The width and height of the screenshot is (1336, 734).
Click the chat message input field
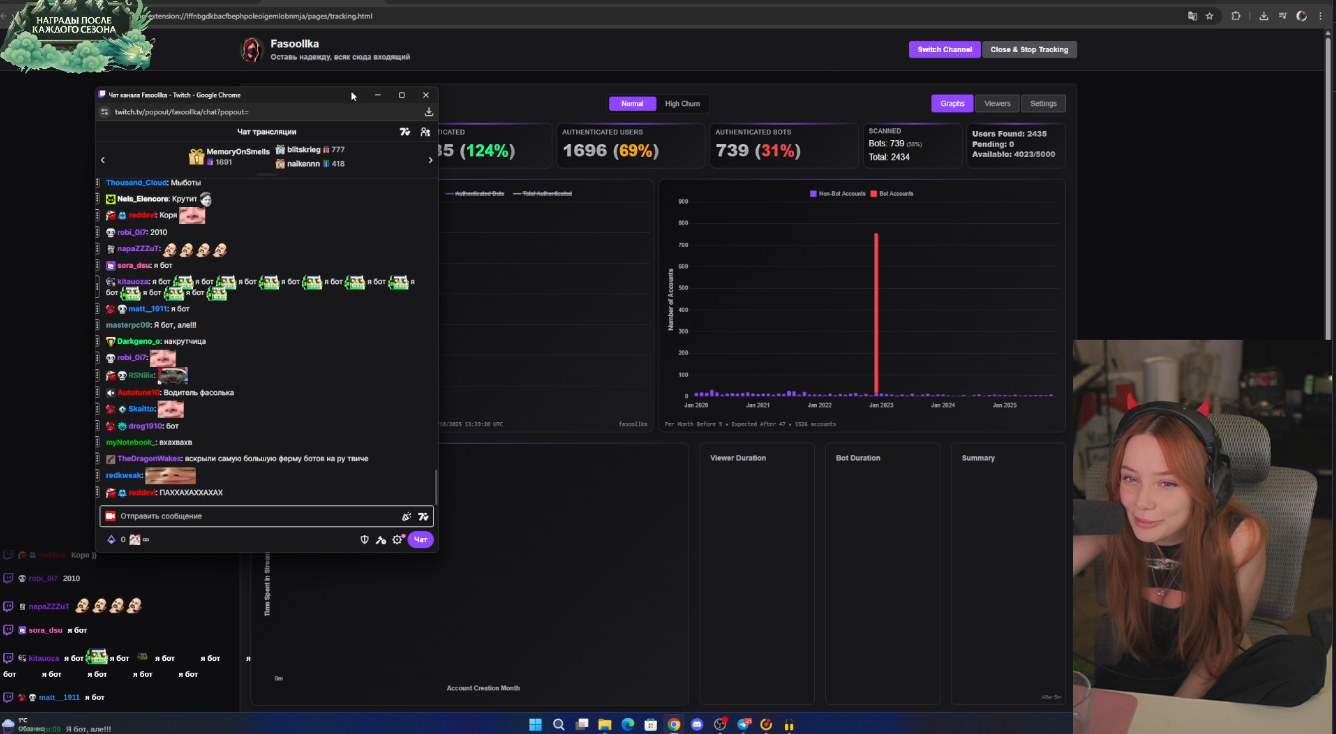(x=267, y=516)
